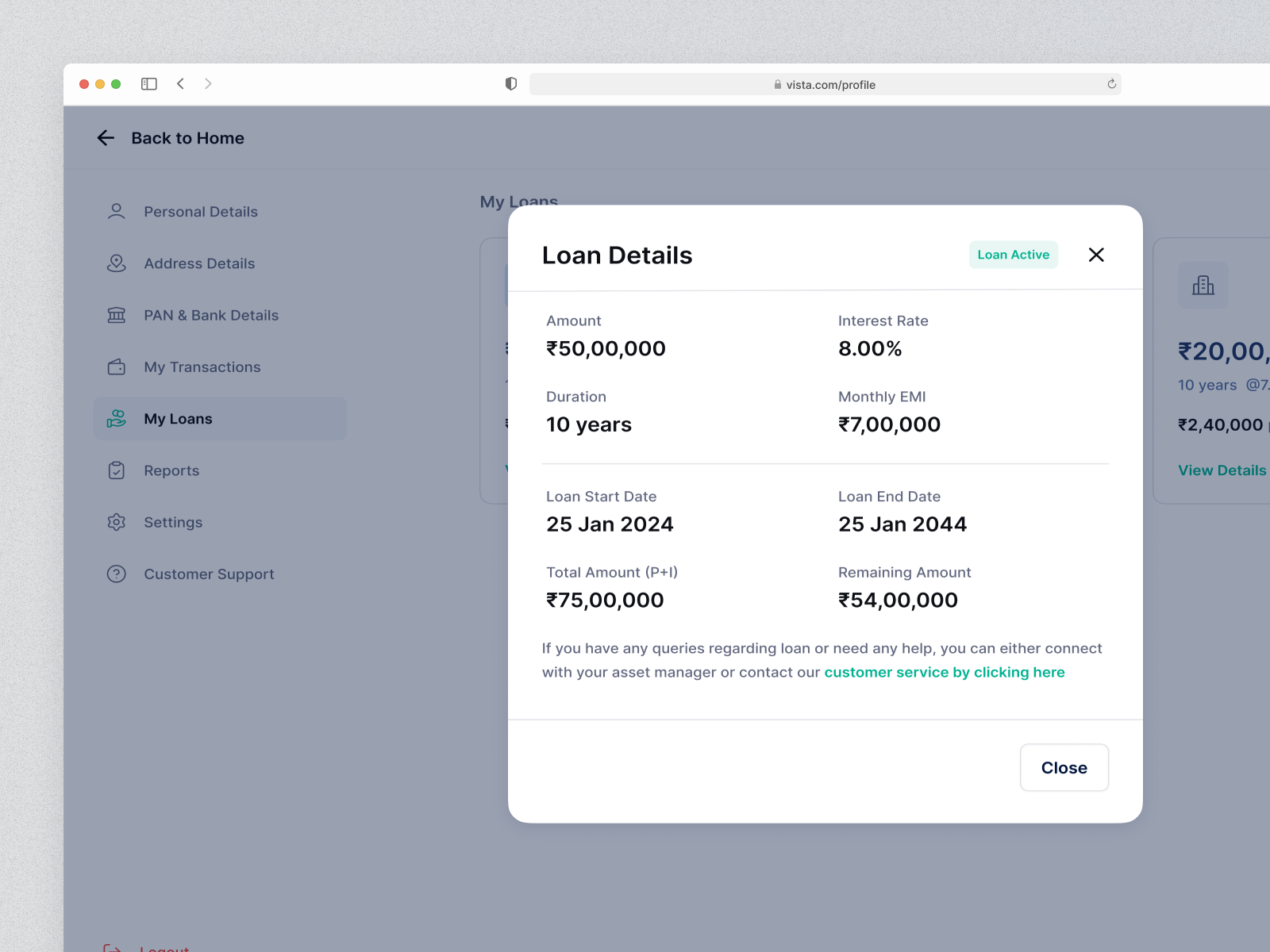Viewport: 1270px width, 952px height.
Task: Click the Close button in the dialog
Action: coord(1064,767)
